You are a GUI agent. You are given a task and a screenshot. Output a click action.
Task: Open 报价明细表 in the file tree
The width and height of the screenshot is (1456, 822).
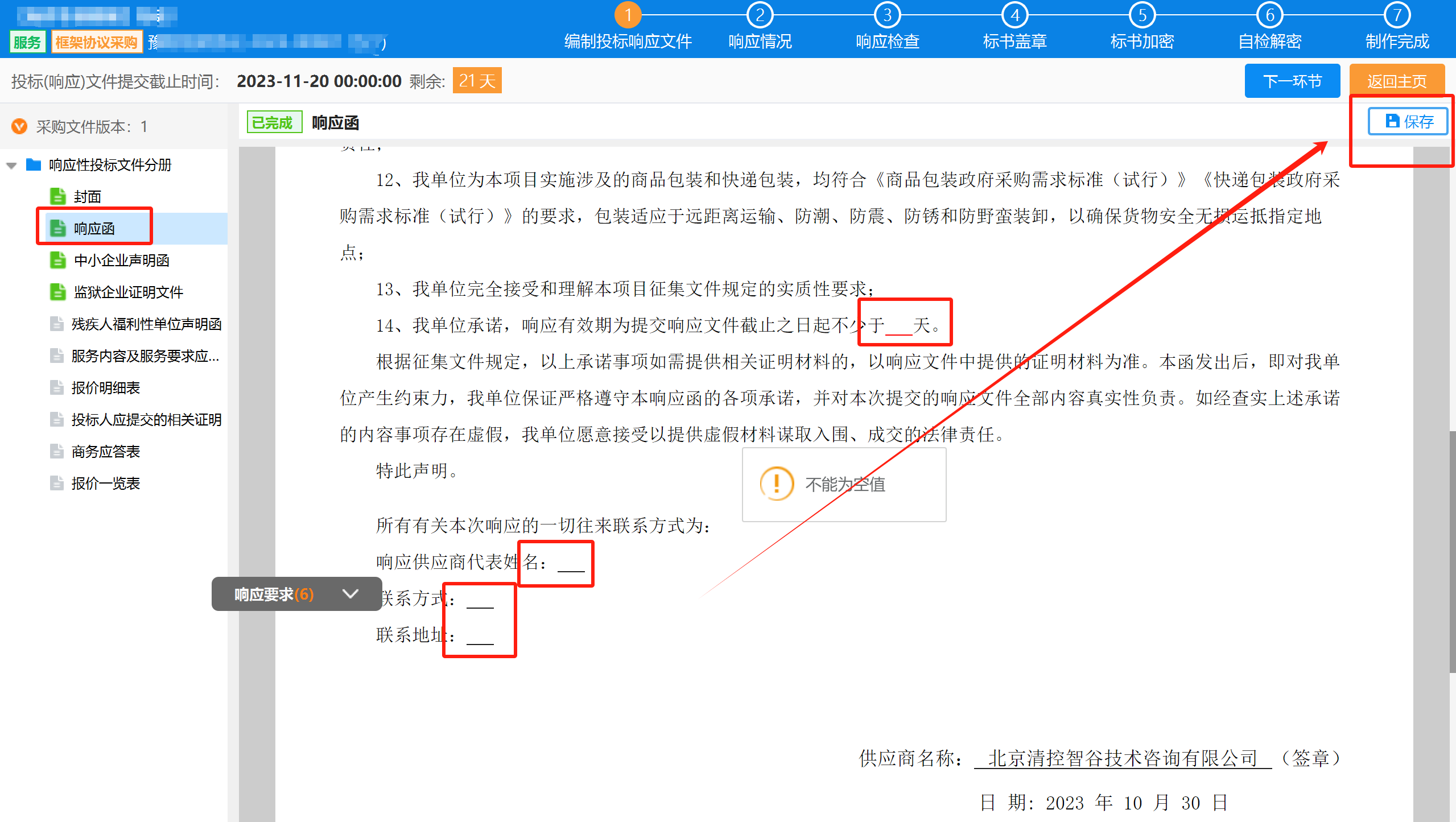click(x=105, y=388)
